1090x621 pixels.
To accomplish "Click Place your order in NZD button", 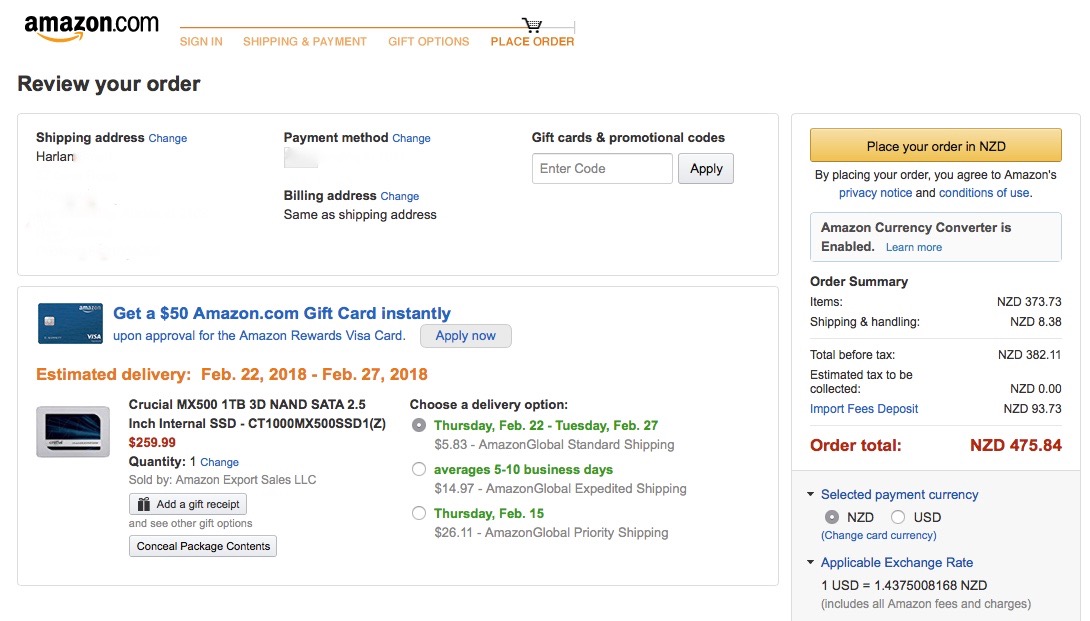I will tap(936, 146).
